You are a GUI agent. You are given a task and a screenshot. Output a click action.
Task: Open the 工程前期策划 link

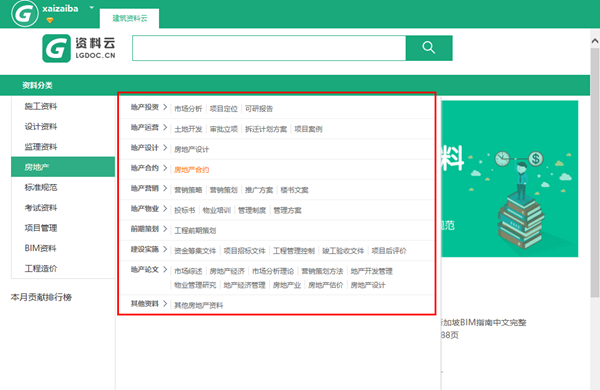(195, 230)
